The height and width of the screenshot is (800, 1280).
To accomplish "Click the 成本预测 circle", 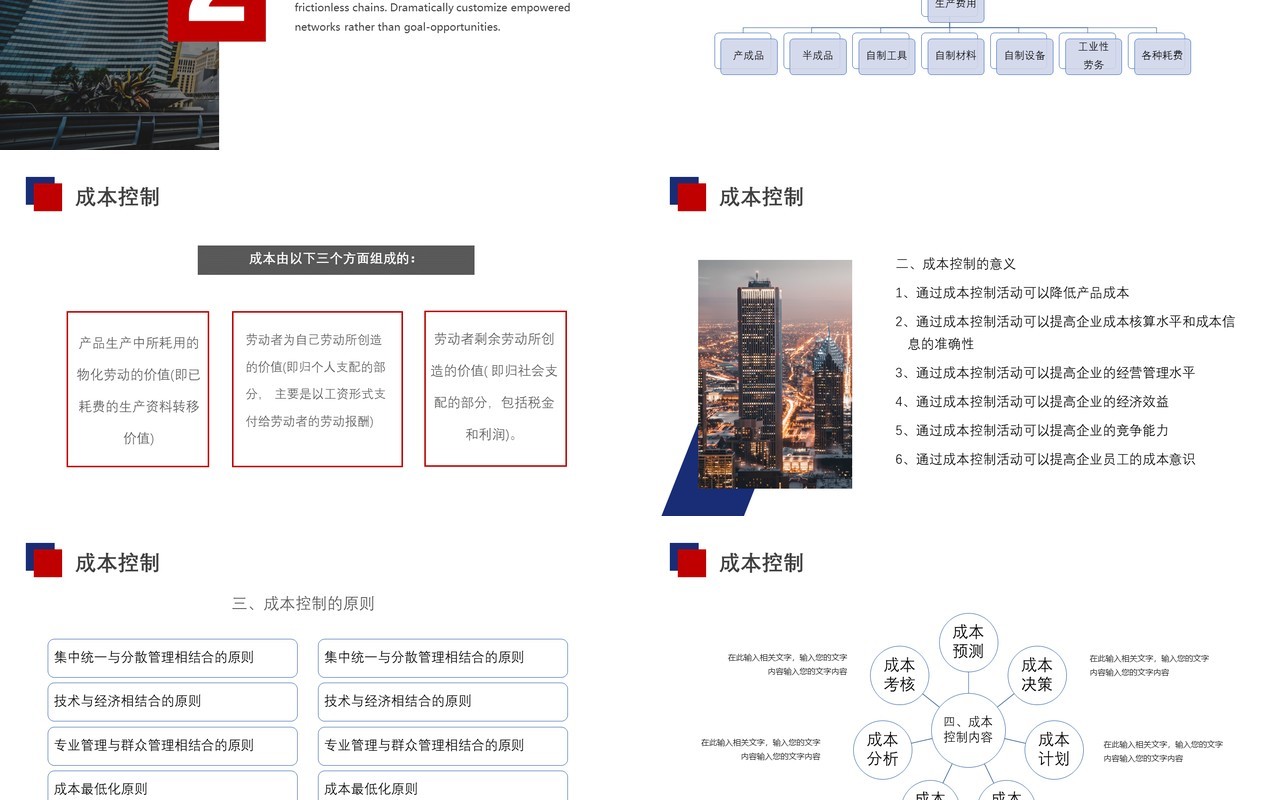I will click(x=968, y=642).
